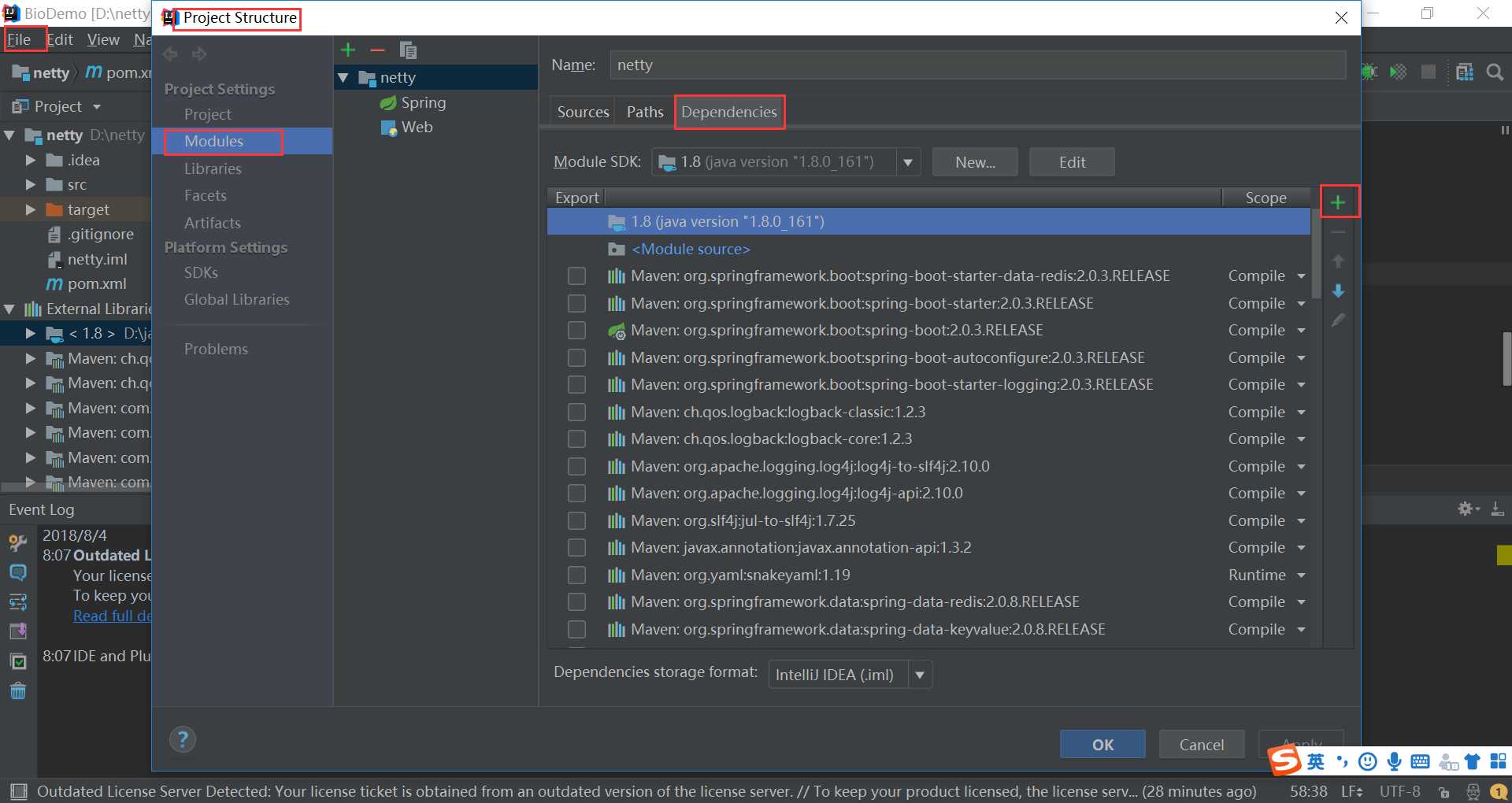Click the trash clear-all icon in Event Log
This screenshot has width=1512, height=803.
[17, 691]
